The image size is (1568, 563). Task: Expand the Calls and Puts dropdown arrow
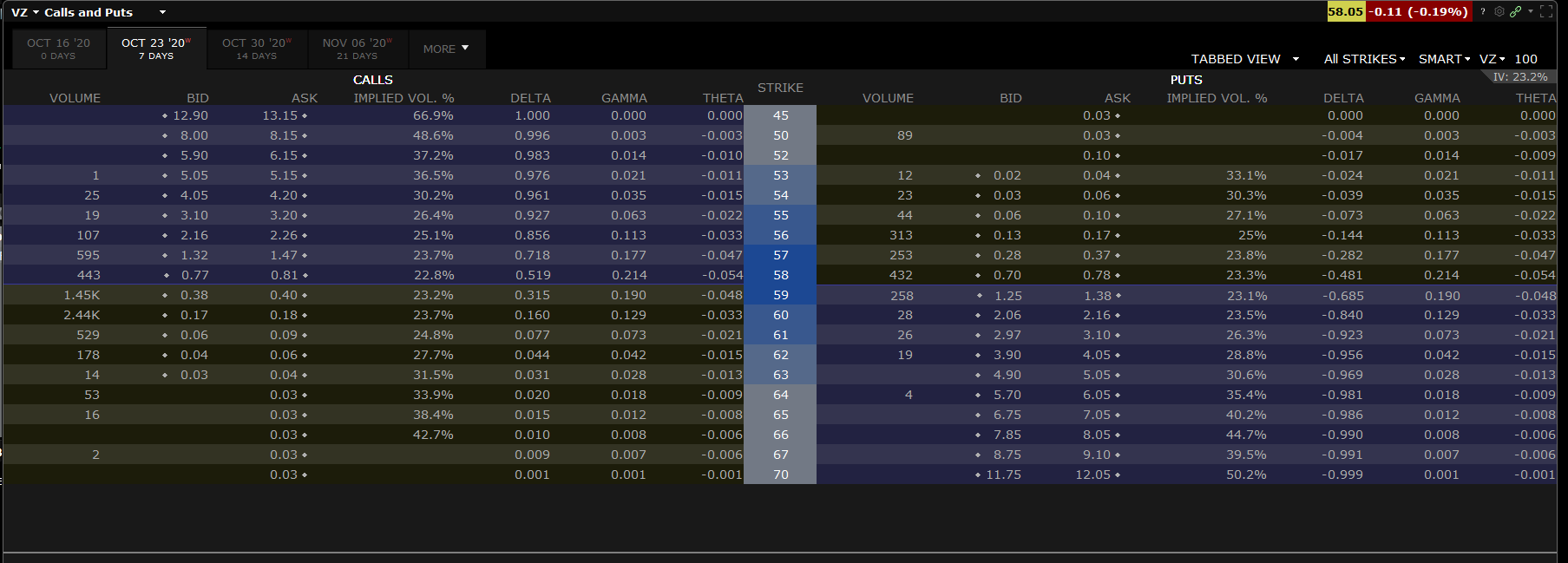click(162, 12)
